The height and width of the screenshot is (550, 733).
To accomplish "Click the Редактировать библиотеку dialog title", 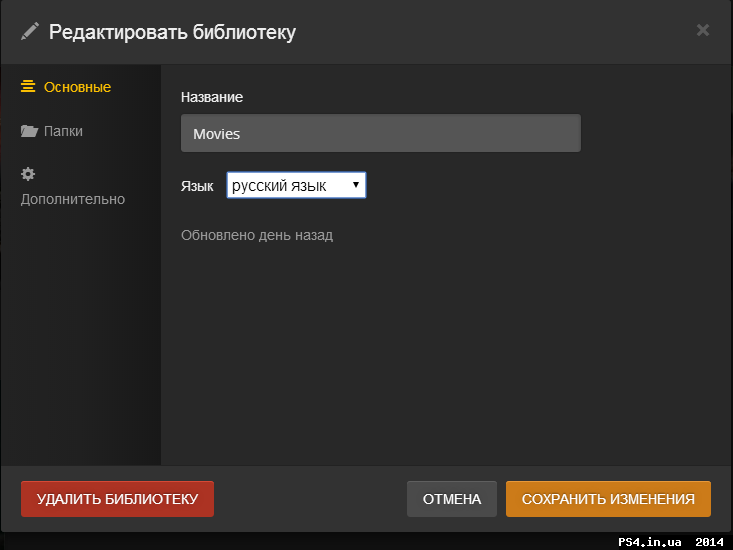I will tap(172, 32).
